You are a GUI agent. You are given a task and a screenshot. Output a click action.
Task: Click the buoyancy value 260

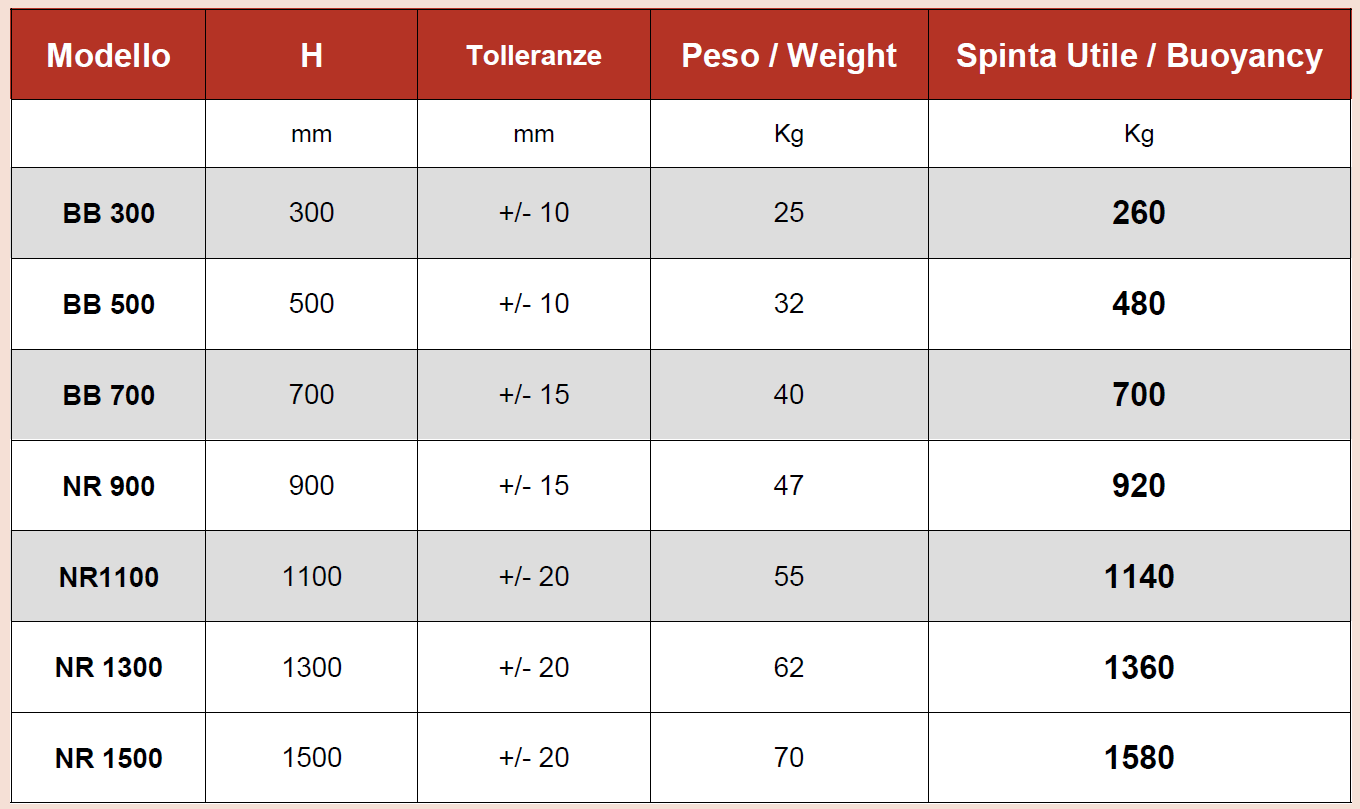1139,213
